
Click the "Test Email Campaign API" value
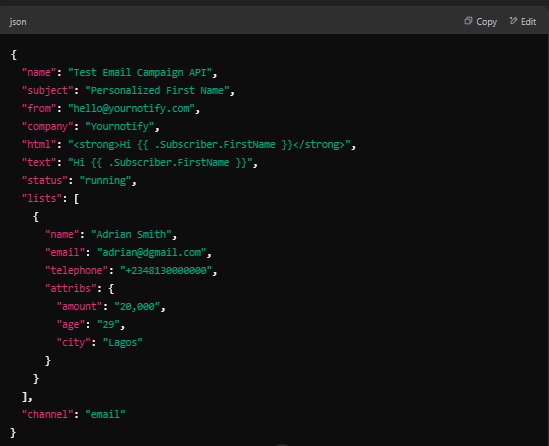coord(140,72)
